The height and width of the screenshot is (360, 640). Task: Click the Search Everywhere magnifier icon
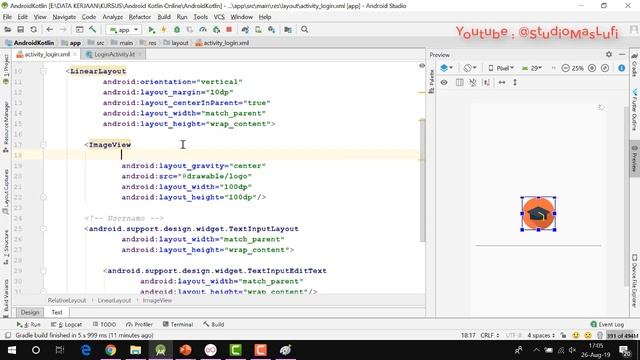pyautogui.click(x=304, y=29)
